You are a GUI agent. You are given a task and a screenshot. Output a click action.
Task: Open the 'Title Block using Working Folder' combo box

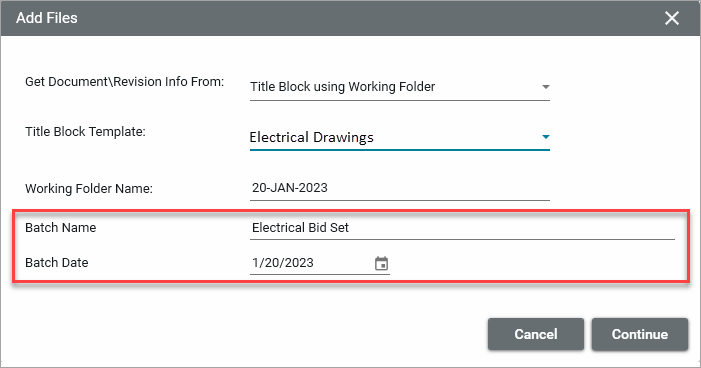(400, 87)
